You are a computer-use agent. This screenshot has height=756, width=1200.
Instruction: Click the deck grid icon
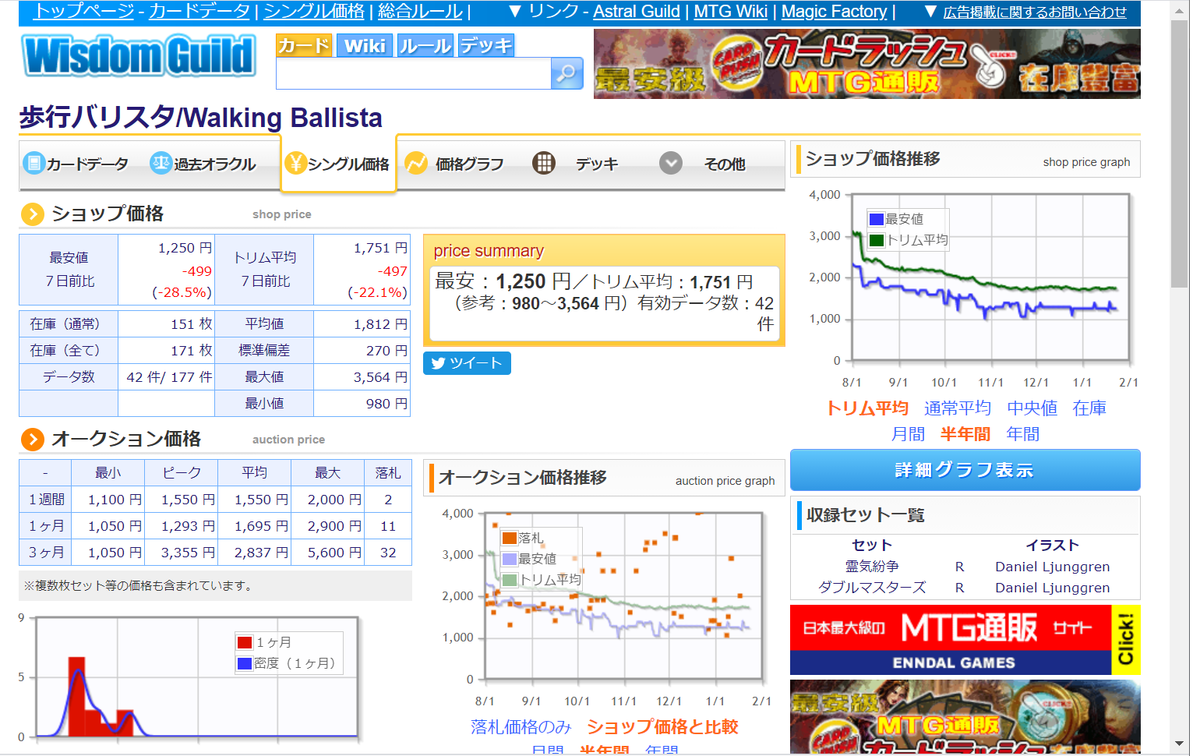click(544, 163)
